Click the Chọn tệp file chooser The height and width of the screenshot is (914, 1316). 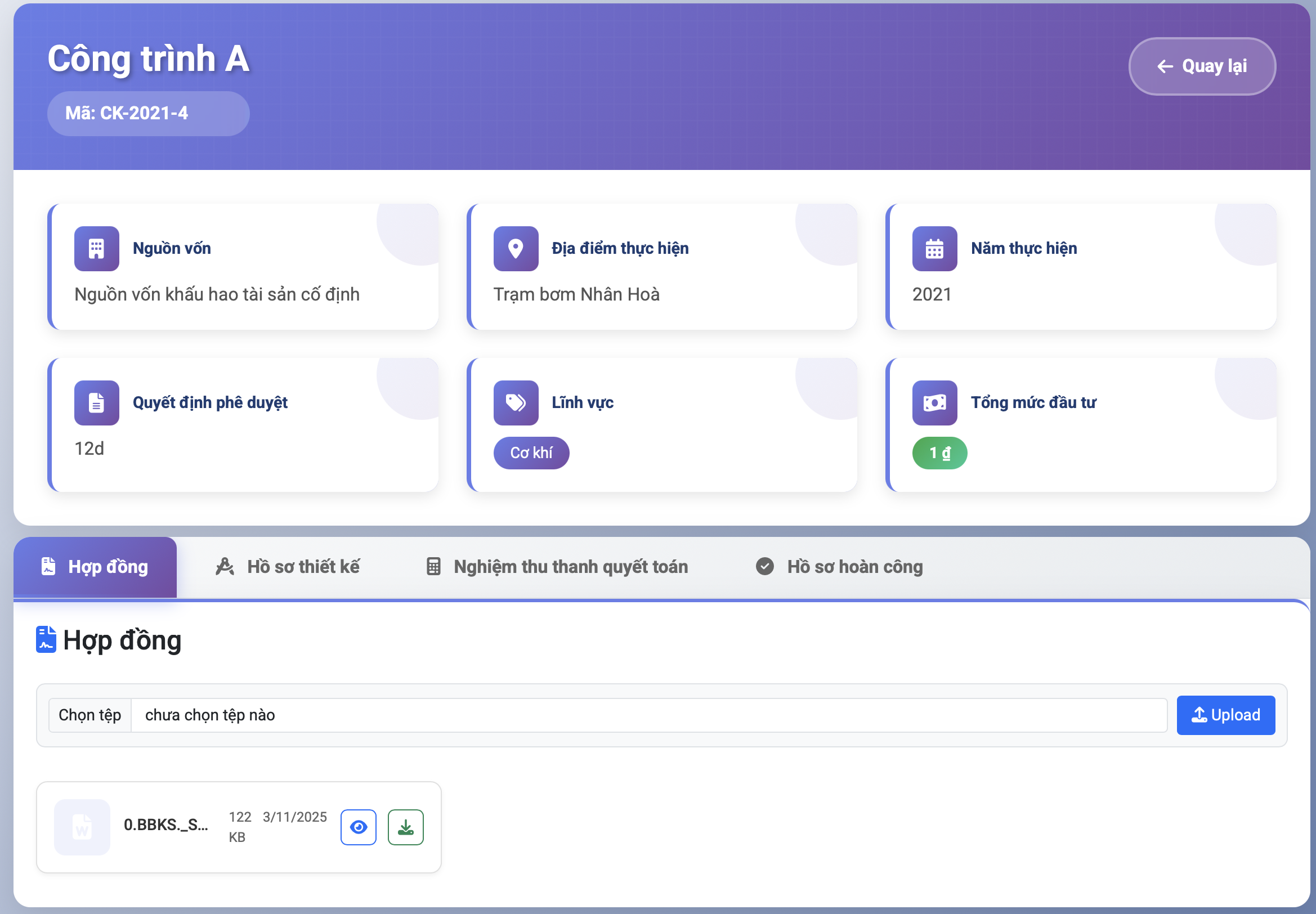90,715
